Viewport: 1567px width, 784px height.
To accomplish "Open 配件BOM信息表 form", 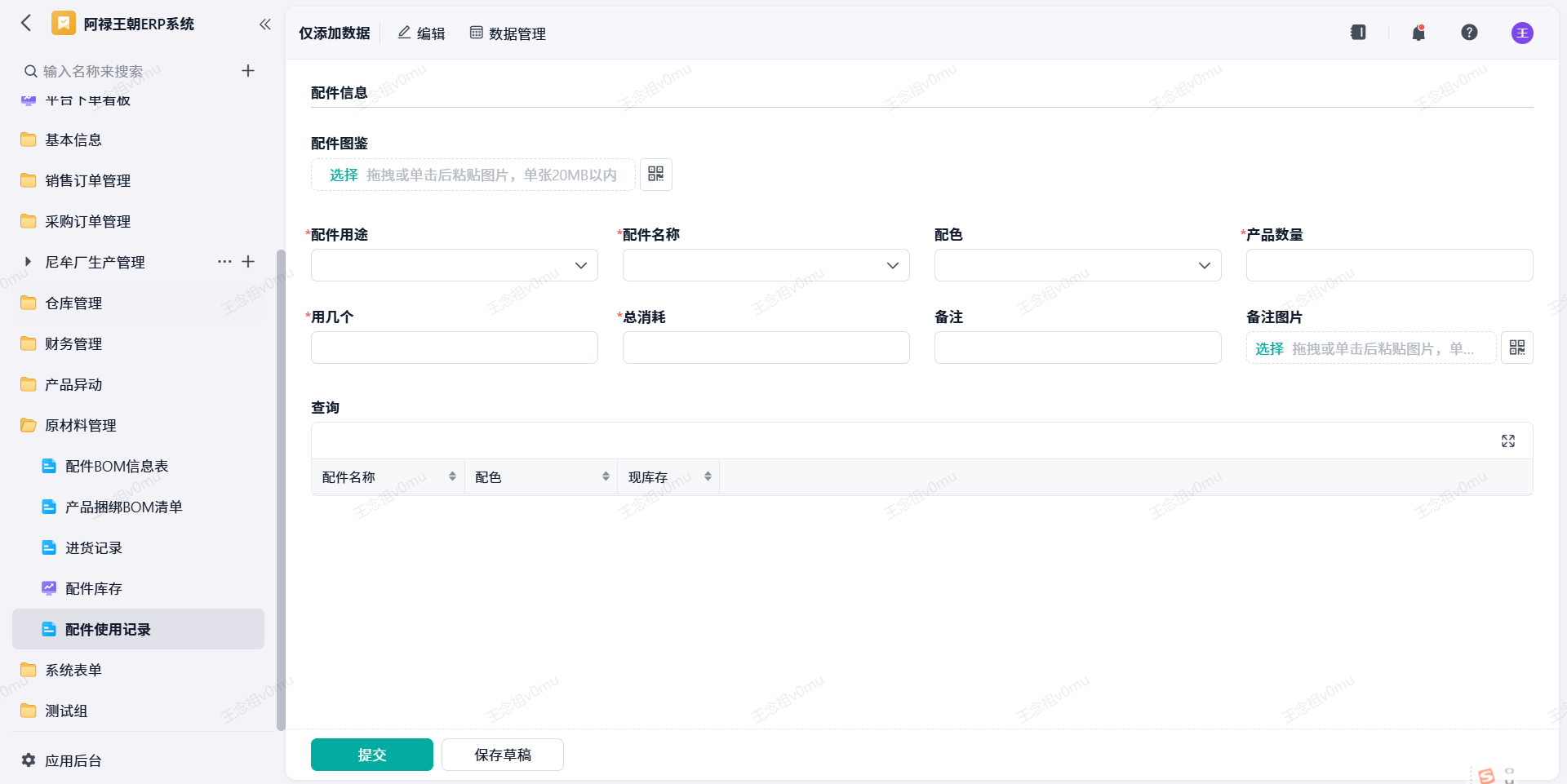I will 139,466.
